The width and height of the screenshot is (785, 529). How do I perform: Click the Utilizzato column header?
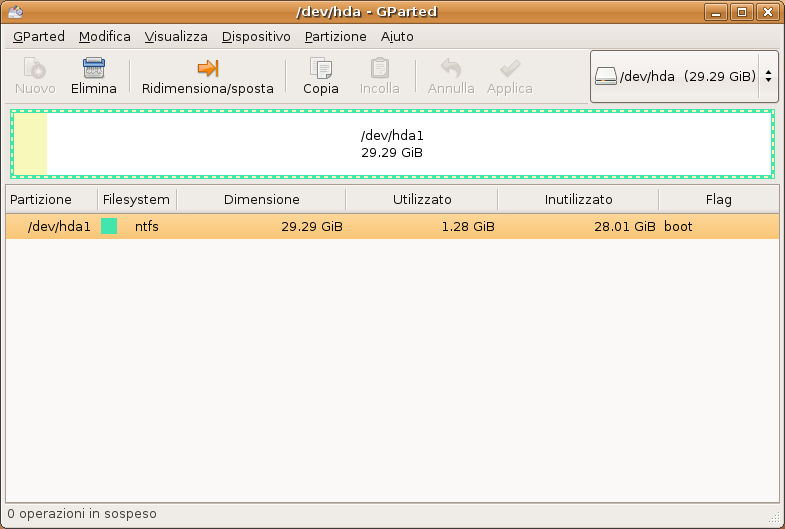pyautogui.click(x=422, y=199)
